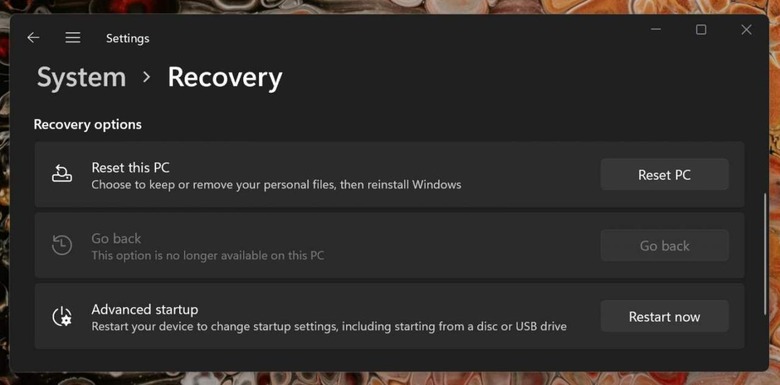Click the Go back history icon
Screen dimensions: 780x385
pyautogui.click(x=62, y=245)
